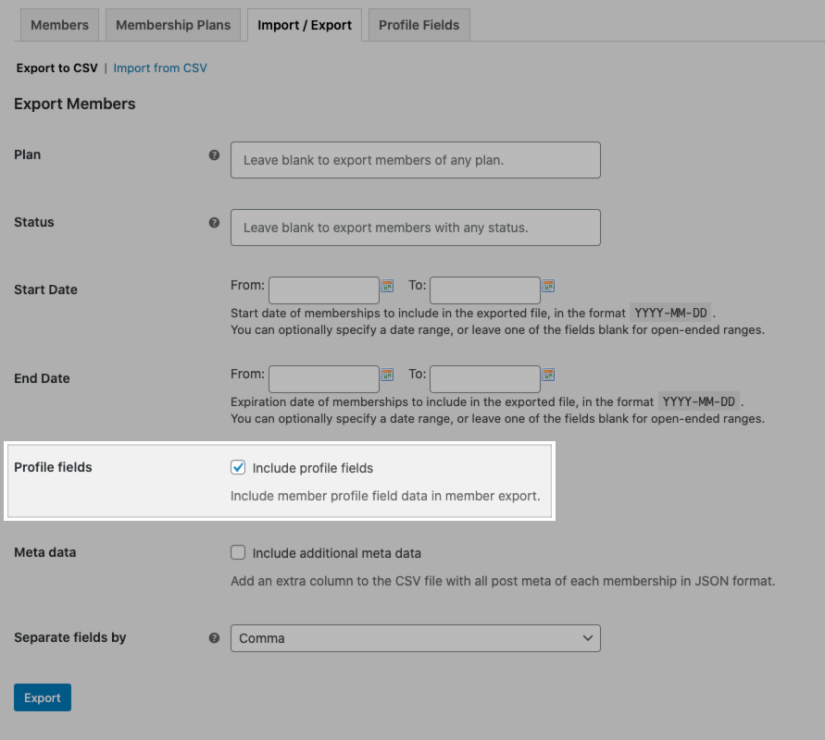Select the Import / Export tab
The image size is (825, 740).
click(304, 24)
